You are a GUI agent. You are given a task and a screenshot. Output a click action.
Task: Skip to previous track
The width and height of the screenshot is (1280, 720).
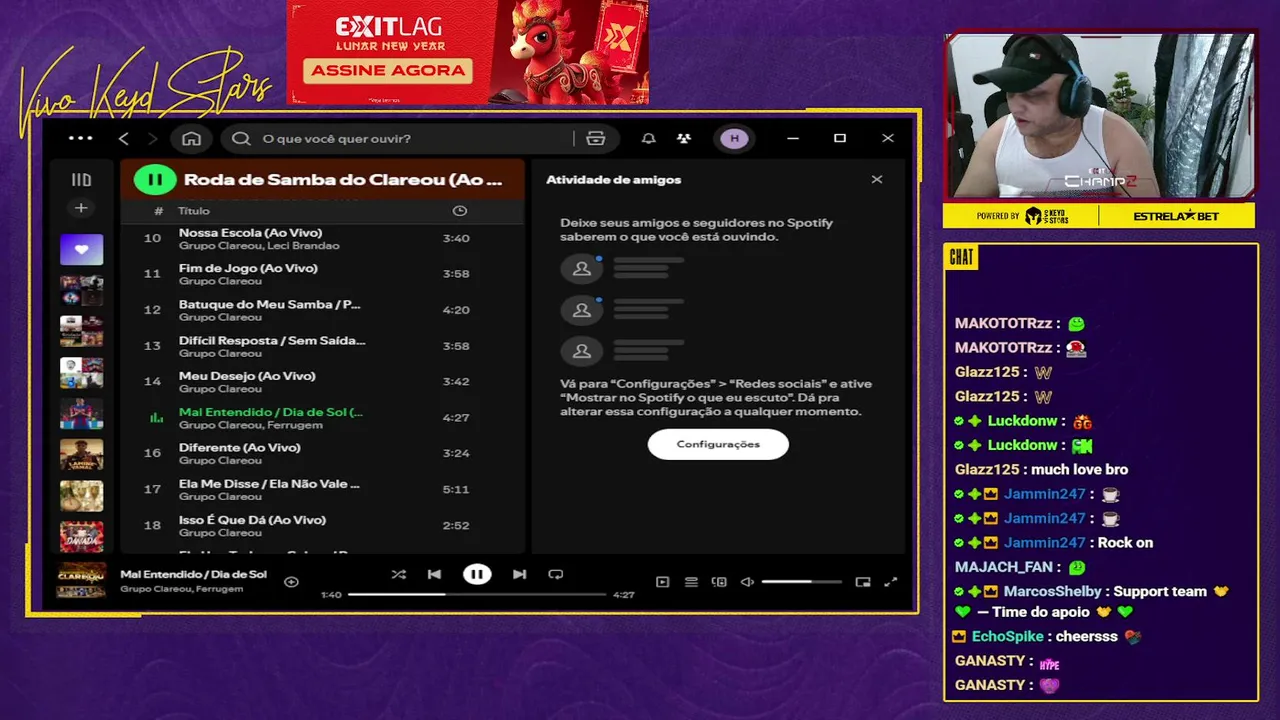coord(434,574)
